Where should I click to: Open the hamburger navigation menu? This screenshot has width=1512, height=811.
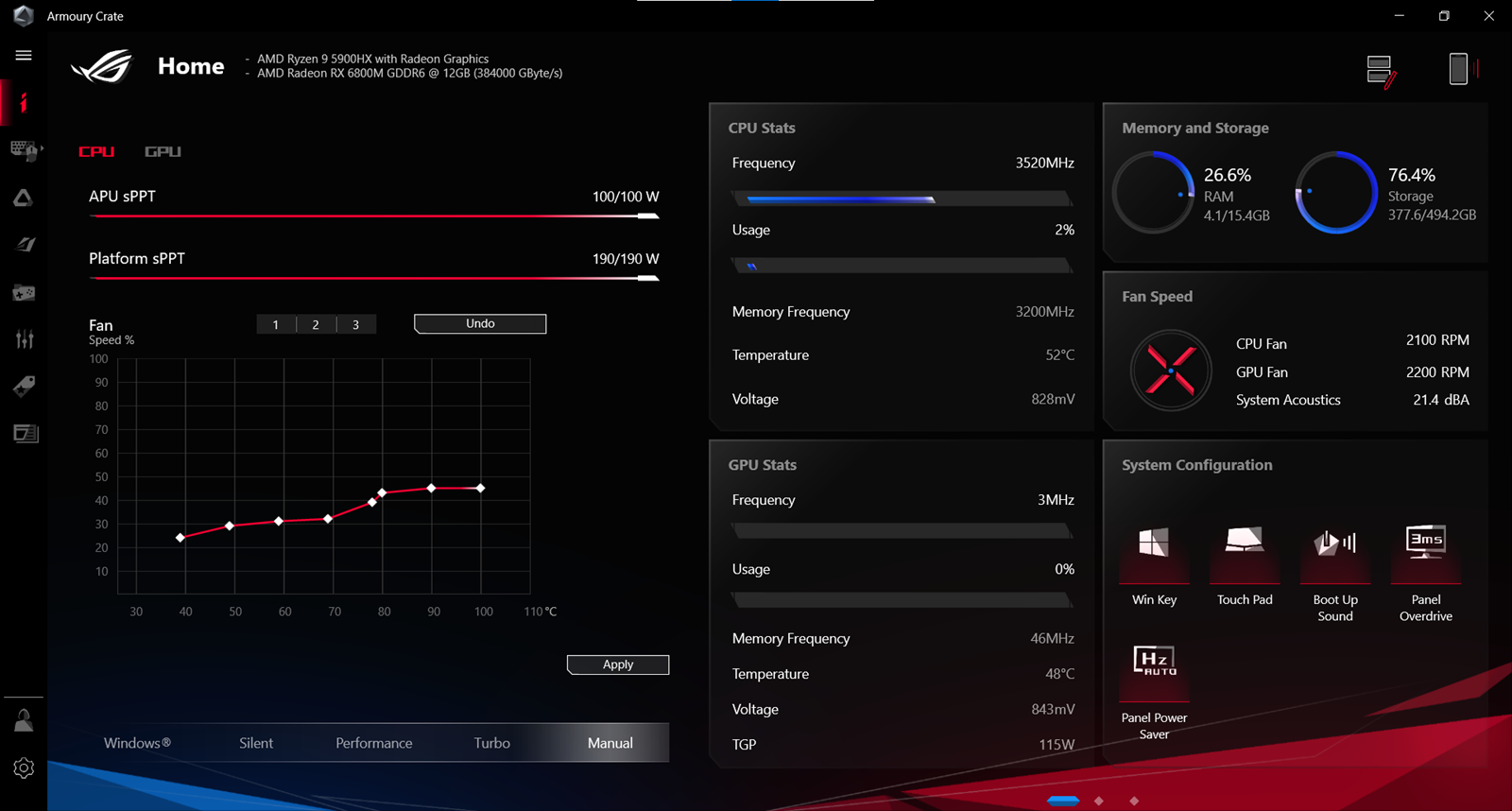(24, 55)
